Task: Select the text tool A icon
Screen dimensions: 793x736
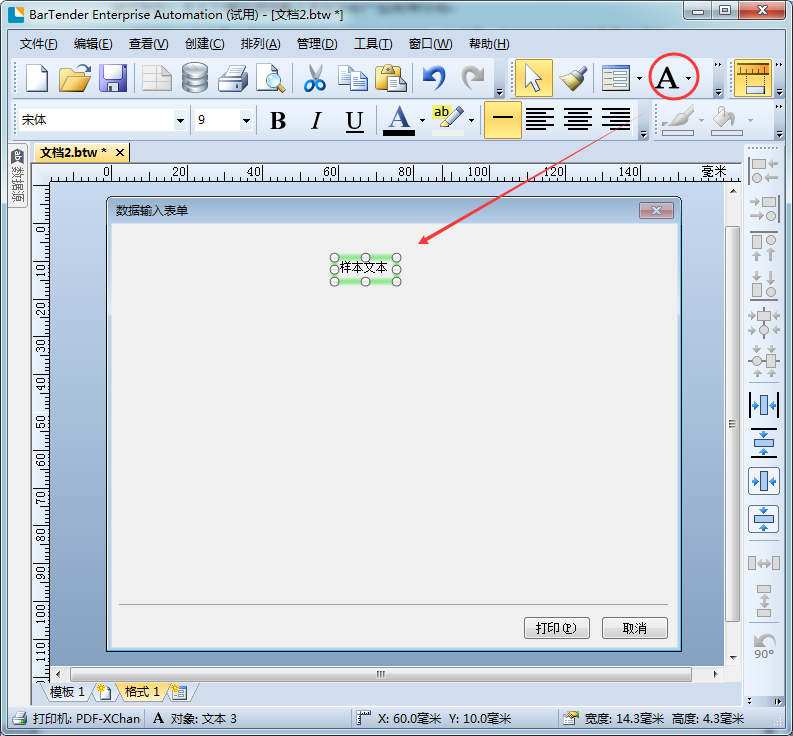Action: click(666, 78)
